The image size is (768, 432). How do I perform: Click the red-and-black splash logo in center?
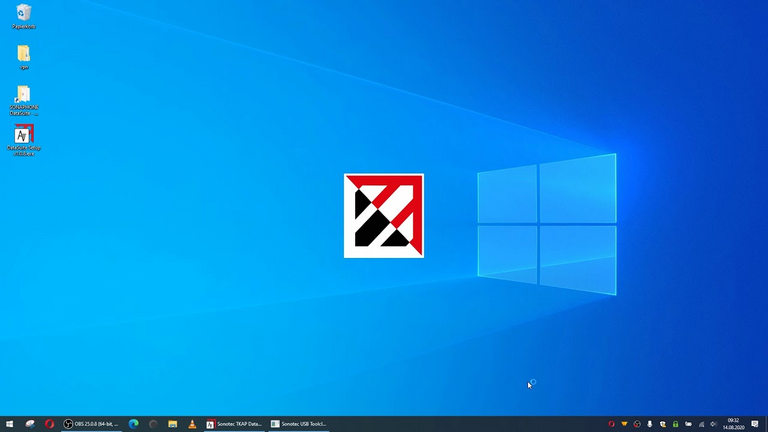click(384, 216)
